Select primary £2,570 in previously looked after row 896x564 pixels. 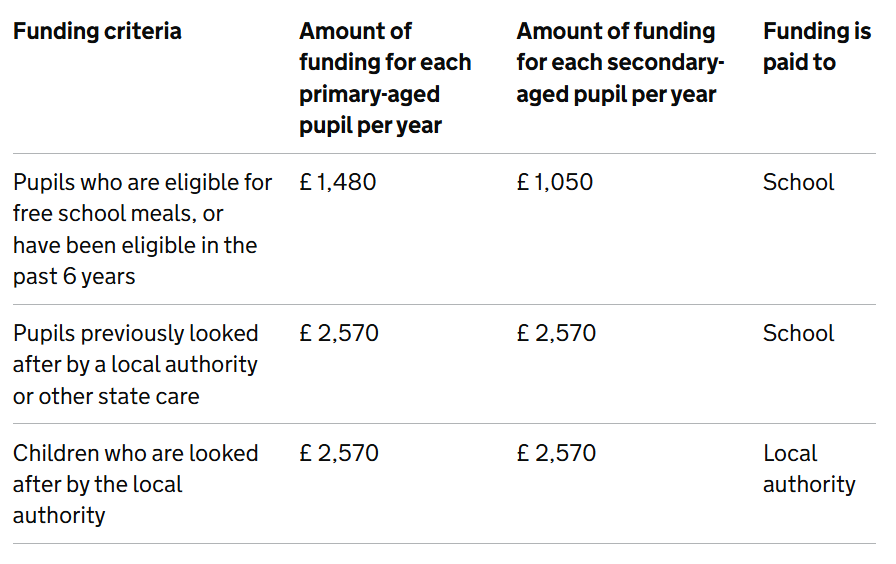[339, 333]
